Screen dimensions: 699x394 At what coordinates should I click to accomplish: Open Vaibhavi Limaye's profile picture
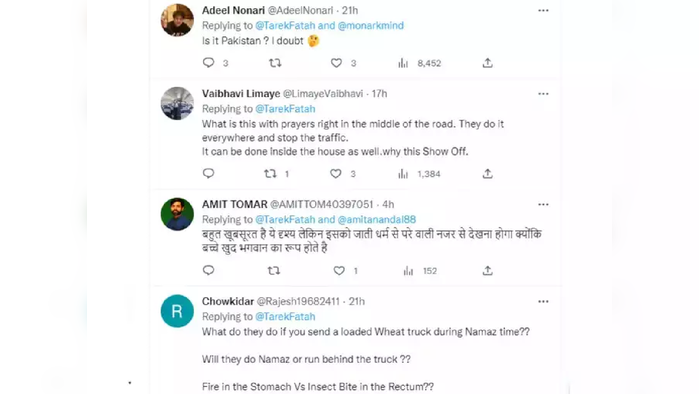pos(177,103)
